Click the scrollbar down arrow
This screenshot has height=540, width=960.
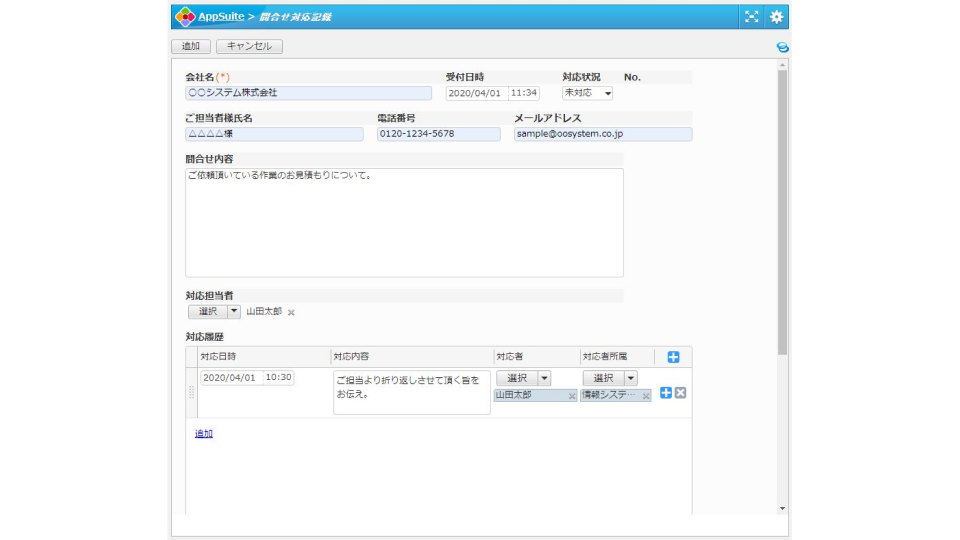click(x=782, y=509)
